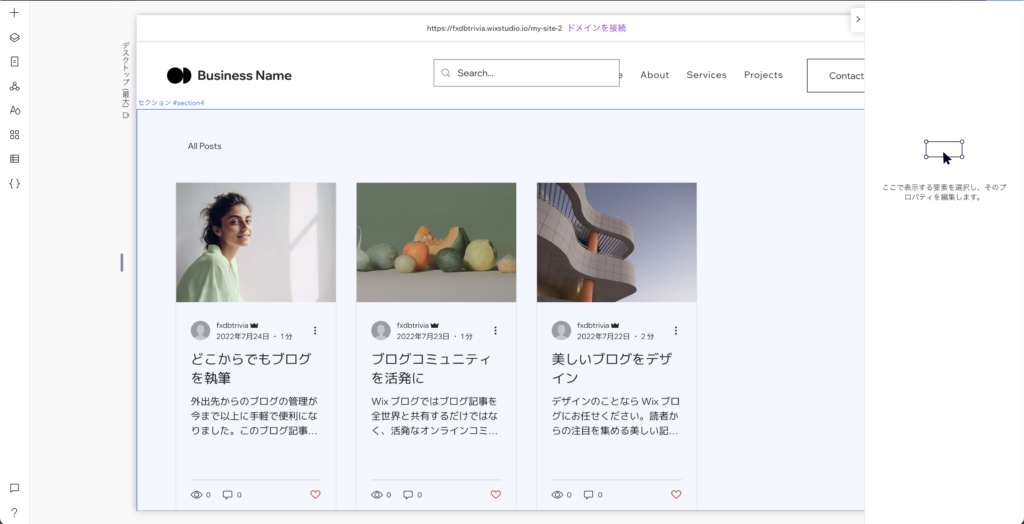Viewport: 1024px width, 524px height.
Task: Like the どこからでもブログ post heart
Action: pos(315,495)
